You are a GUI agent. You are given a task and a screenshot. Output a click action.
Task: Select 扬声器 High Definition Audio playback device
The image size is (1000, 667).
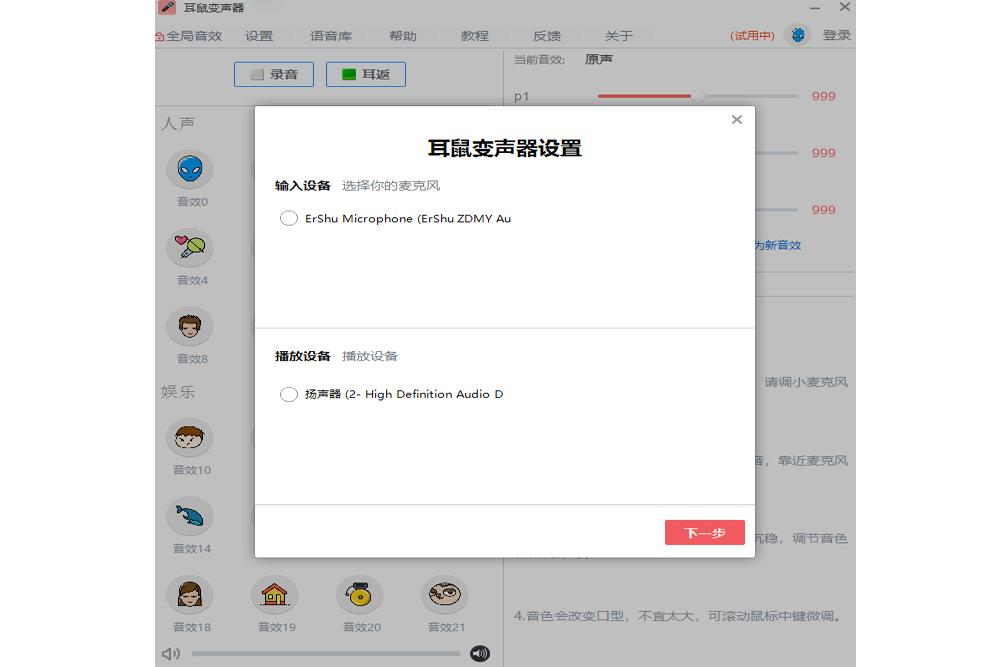[x=289, y=394]
